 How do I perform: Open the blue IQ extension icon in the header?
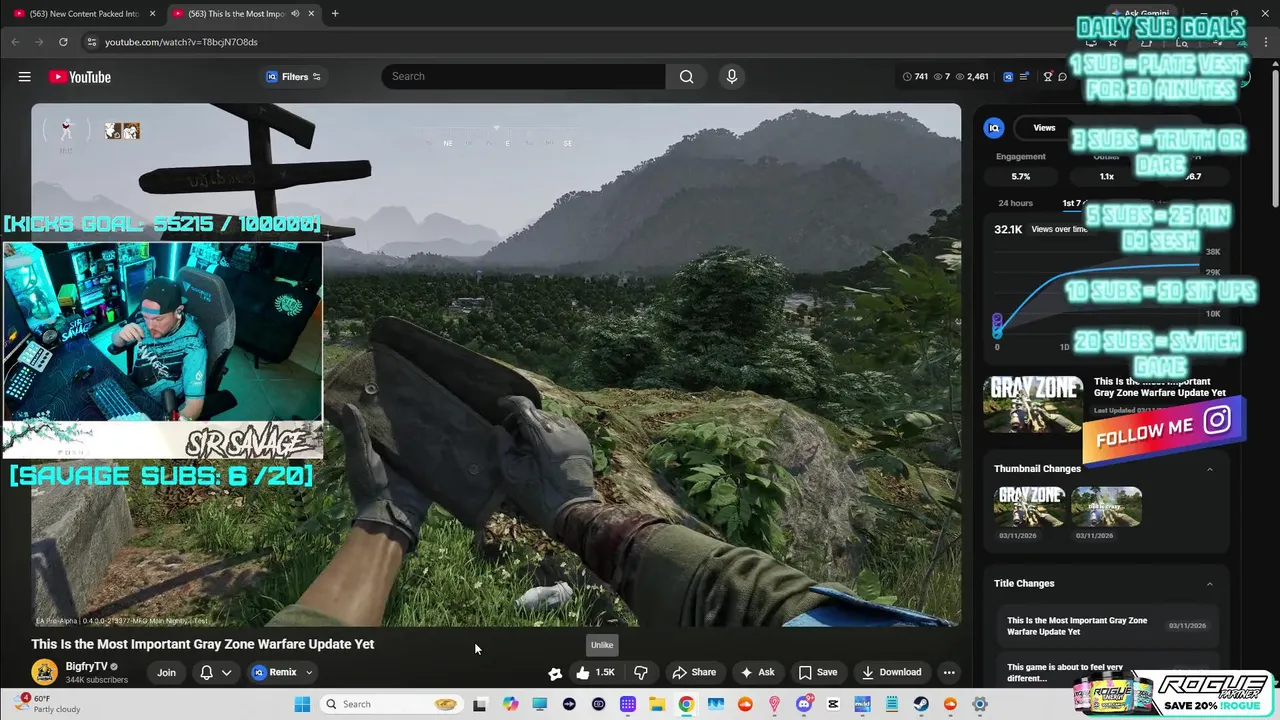pyautogui.click(x=1008, y=77)
